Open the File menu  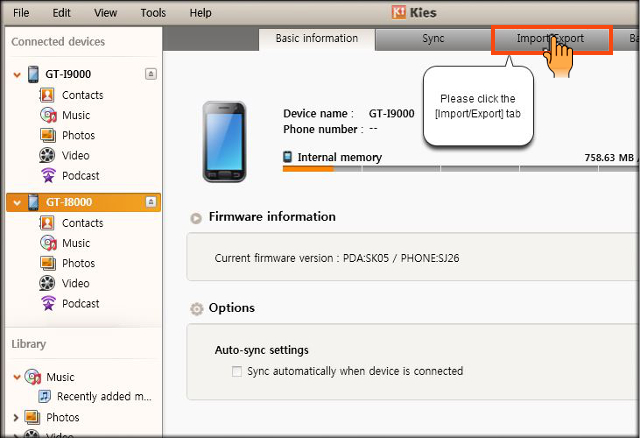21,13
